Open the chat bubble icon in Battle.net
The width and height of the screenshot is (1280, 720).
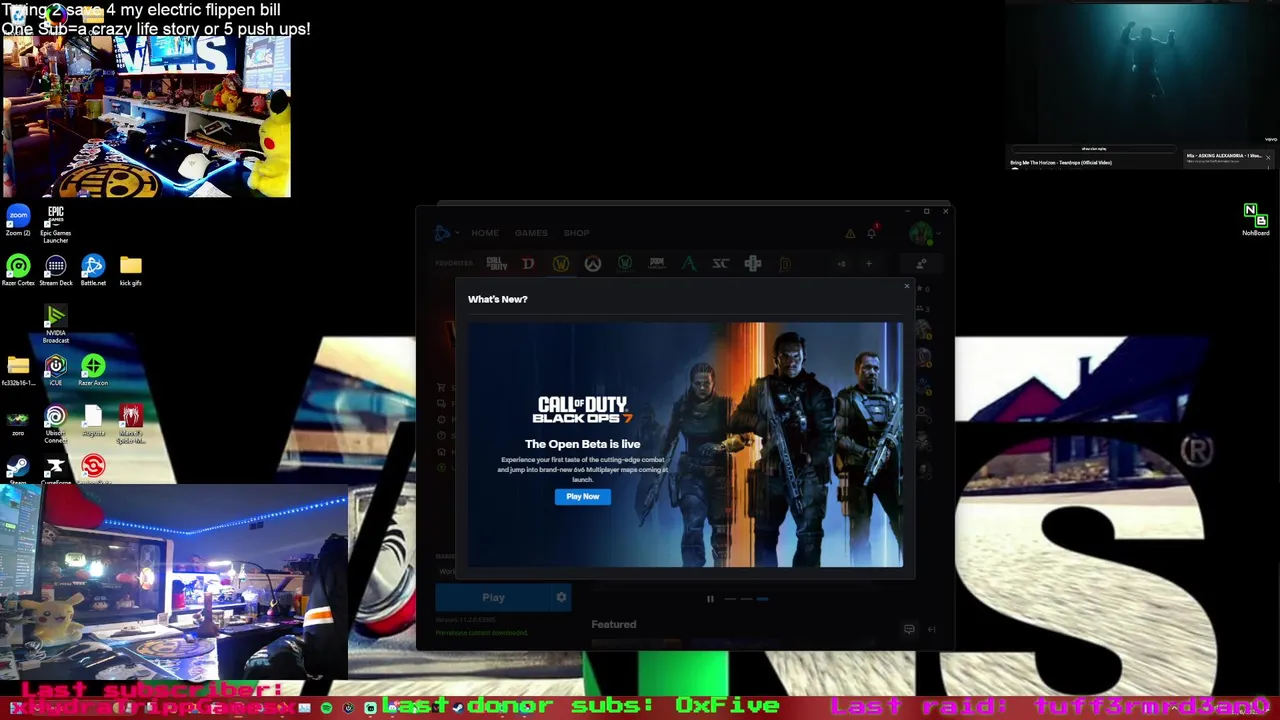pos(909,629)
